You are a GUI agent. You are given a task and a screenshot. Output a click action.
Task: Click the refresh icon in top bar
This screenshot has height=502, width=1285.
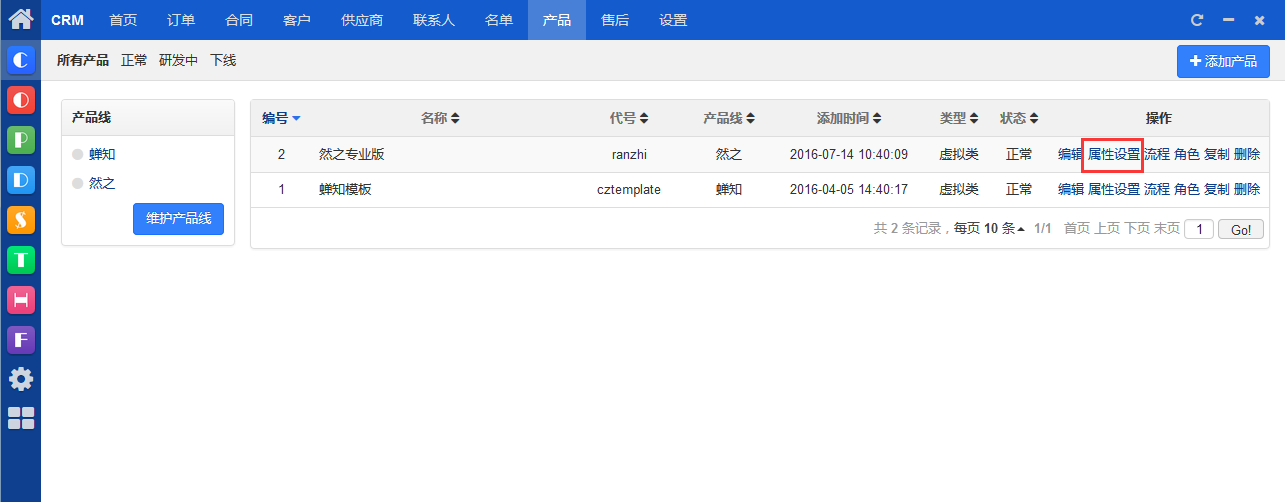(x=1197, y=20)
